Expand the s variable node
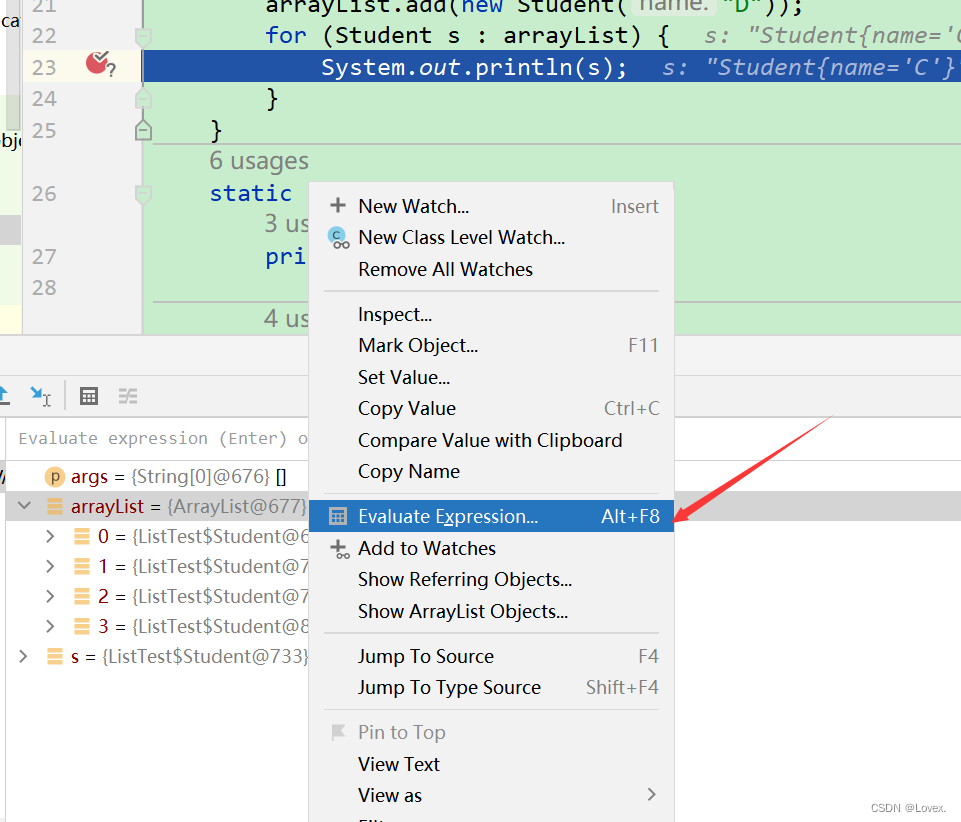Image resolution: width=961 pixels, height=822 pixels. (23, 656)
